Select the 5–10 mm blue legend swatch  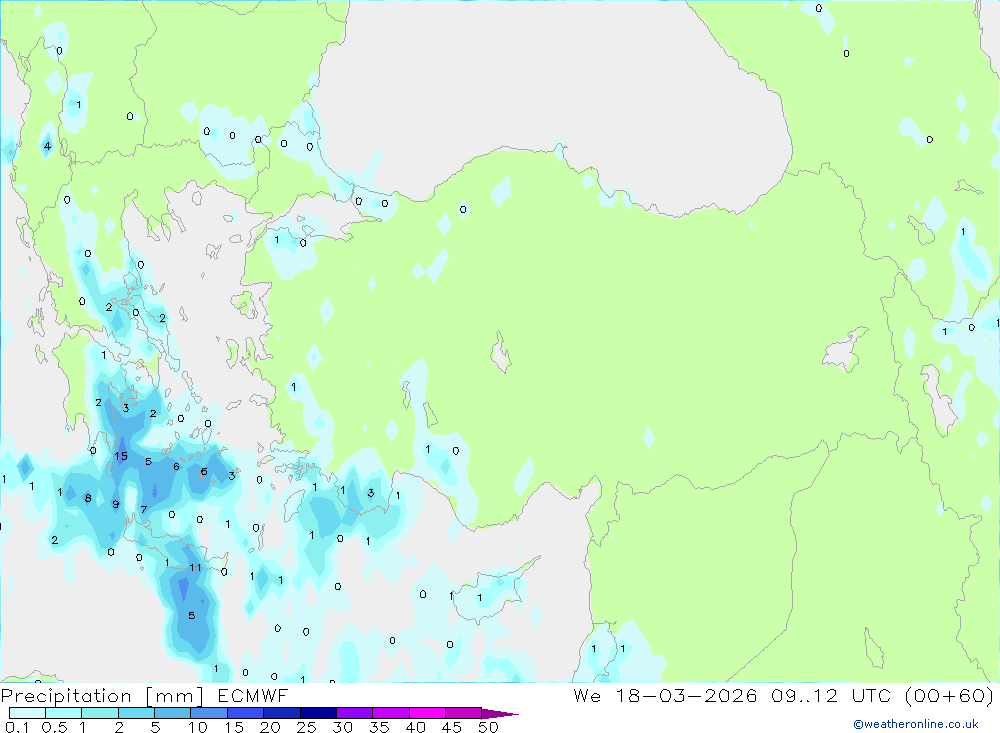[x=173, y=713]
